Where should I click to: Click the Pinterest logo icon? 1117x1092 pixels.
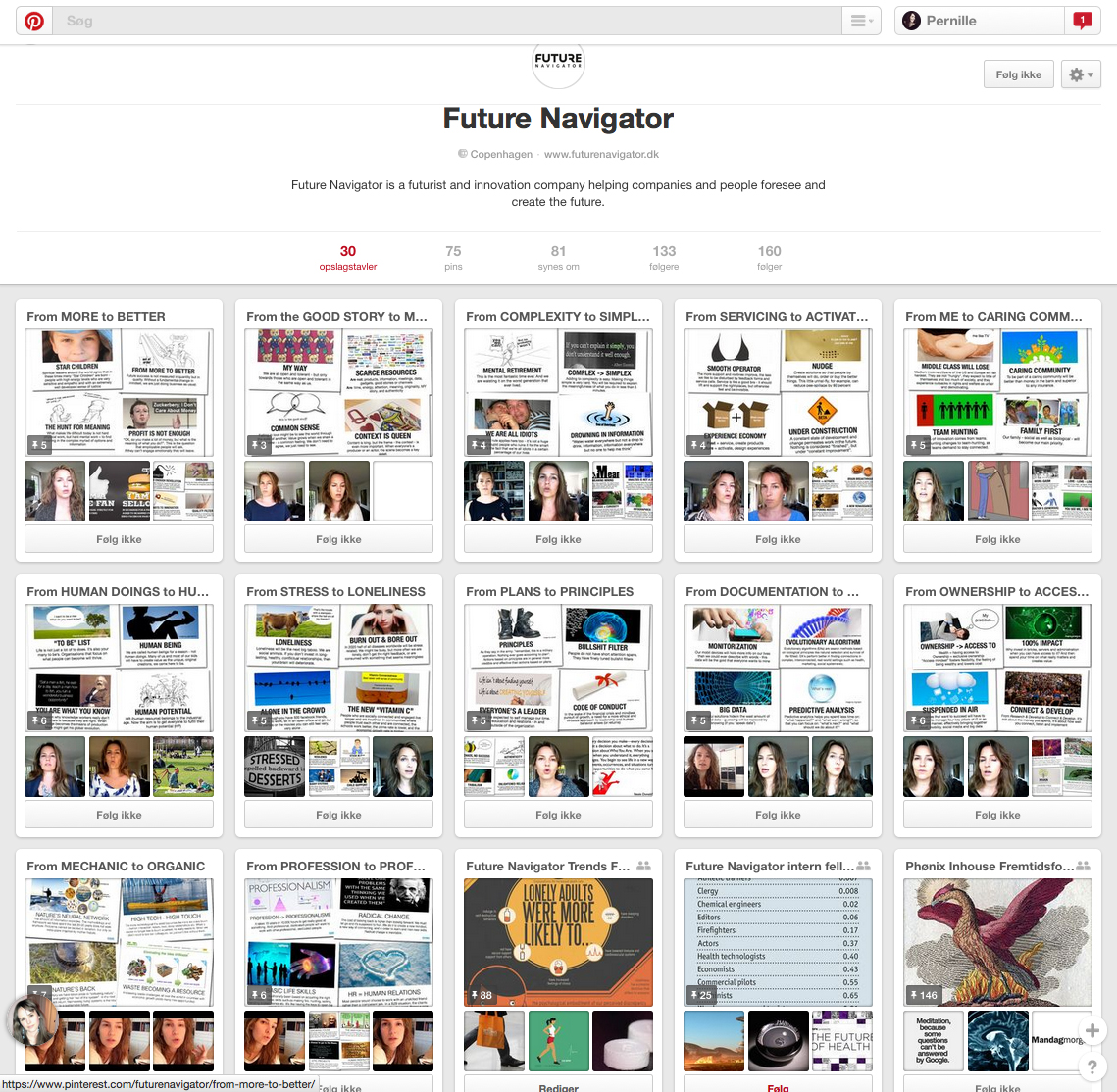(x=33, y=21)
